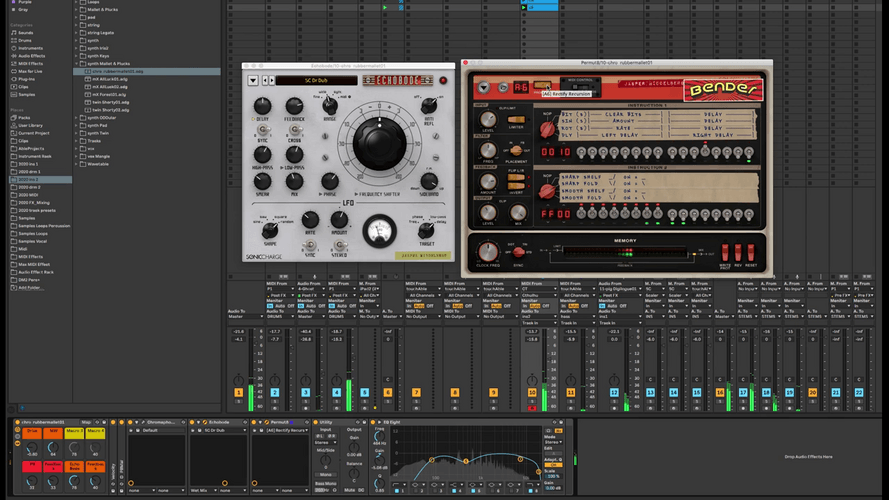
Task: Click Permut8 Instruction 1 operator knob
Action: pyautogui.click(x=547, y=129)
